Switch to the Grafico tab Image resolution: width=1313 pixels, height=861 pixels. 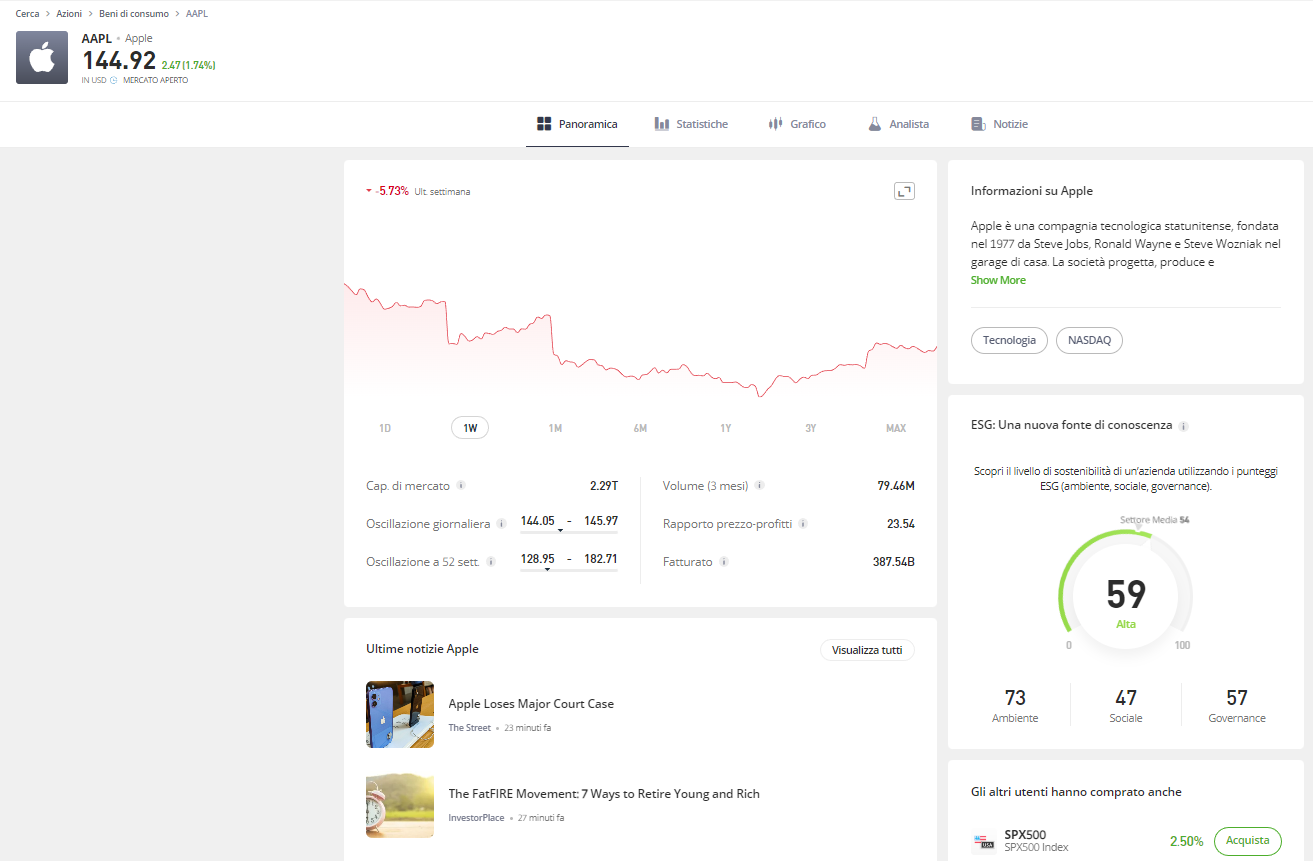click(x=796, y=124)
